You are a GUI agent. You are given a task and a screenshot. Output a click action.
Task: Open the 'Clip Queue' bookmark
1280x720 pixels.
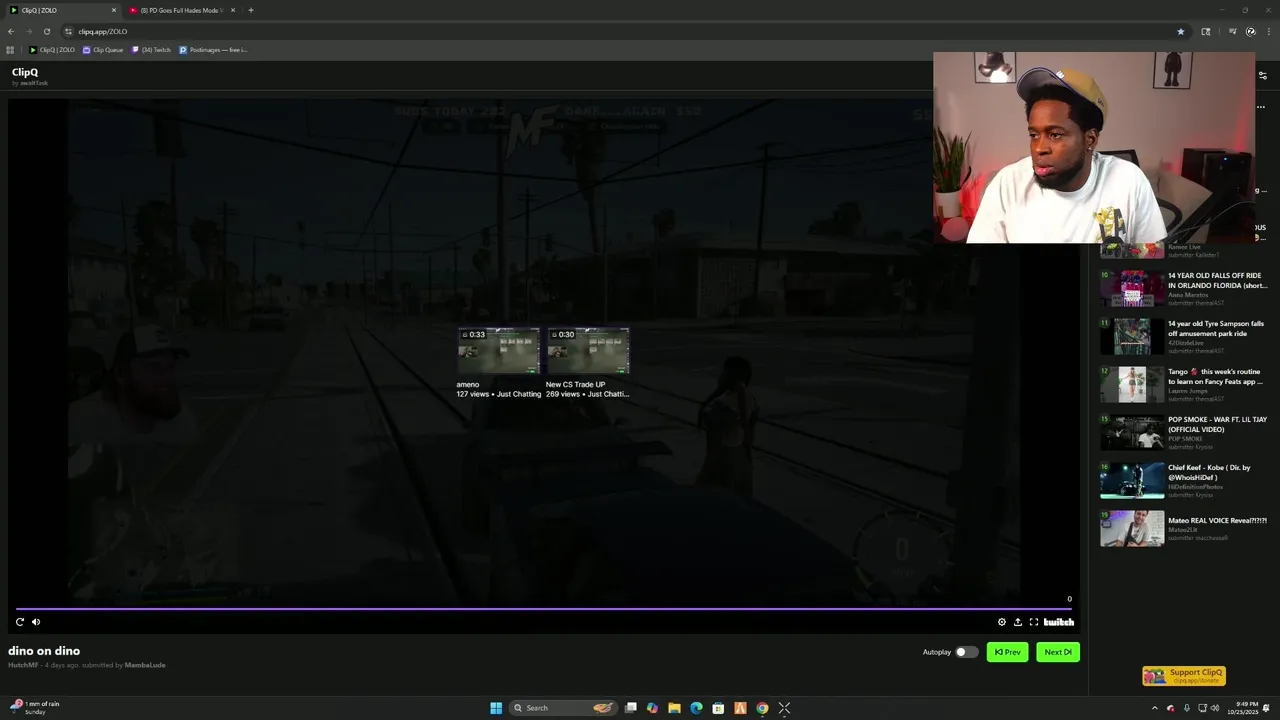[103, 50]
